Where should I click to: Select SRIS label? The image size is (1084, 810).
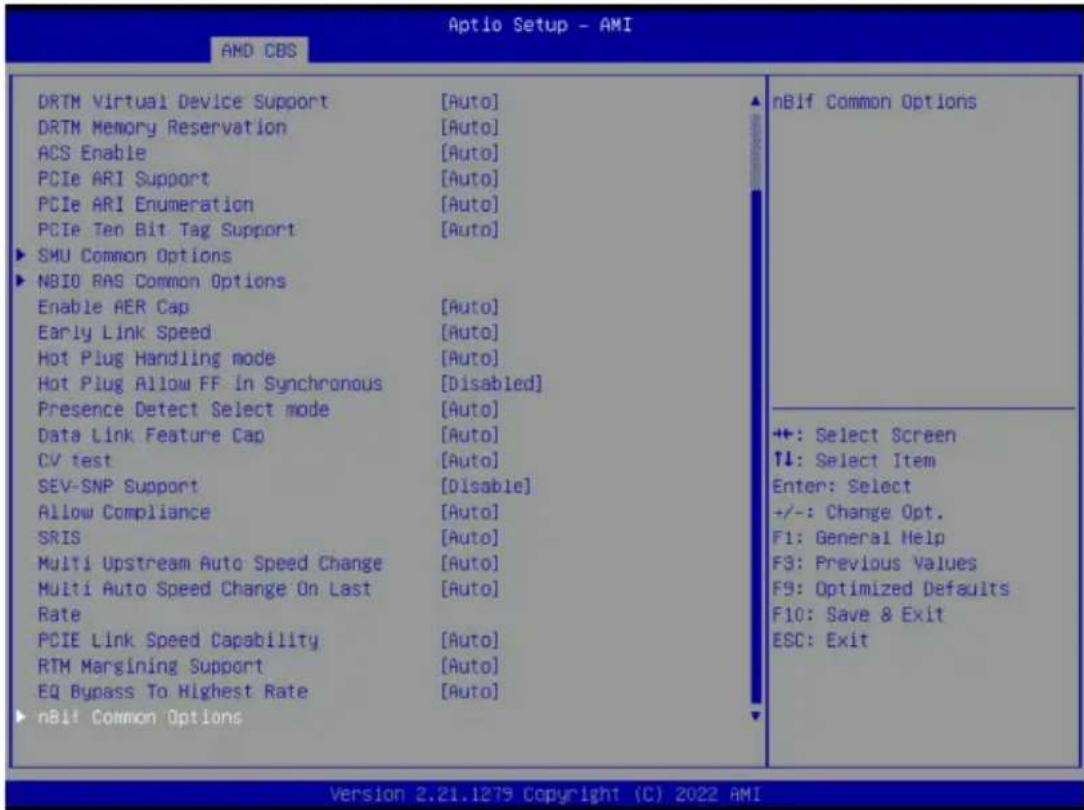tap(59, 538)
